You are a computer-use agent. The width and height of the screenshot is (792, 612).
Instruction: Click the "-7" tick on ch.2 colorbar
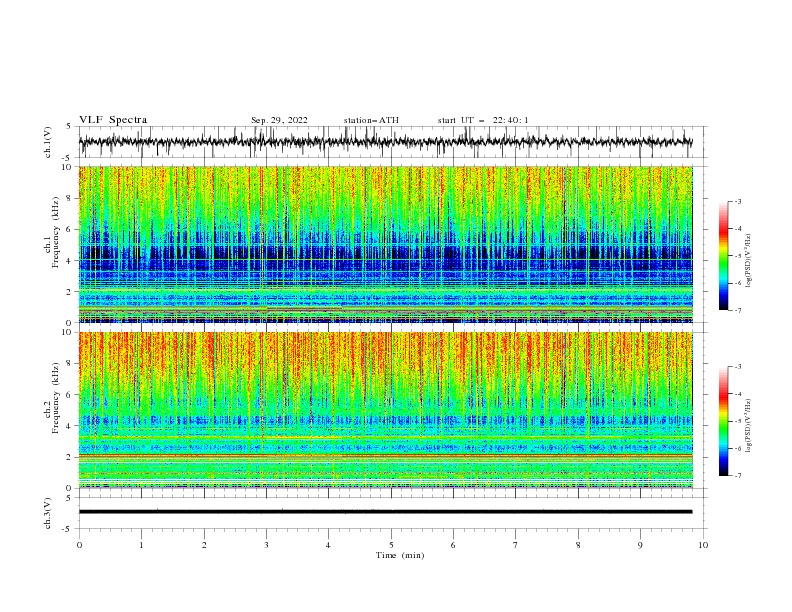click(x=737, y=475)
